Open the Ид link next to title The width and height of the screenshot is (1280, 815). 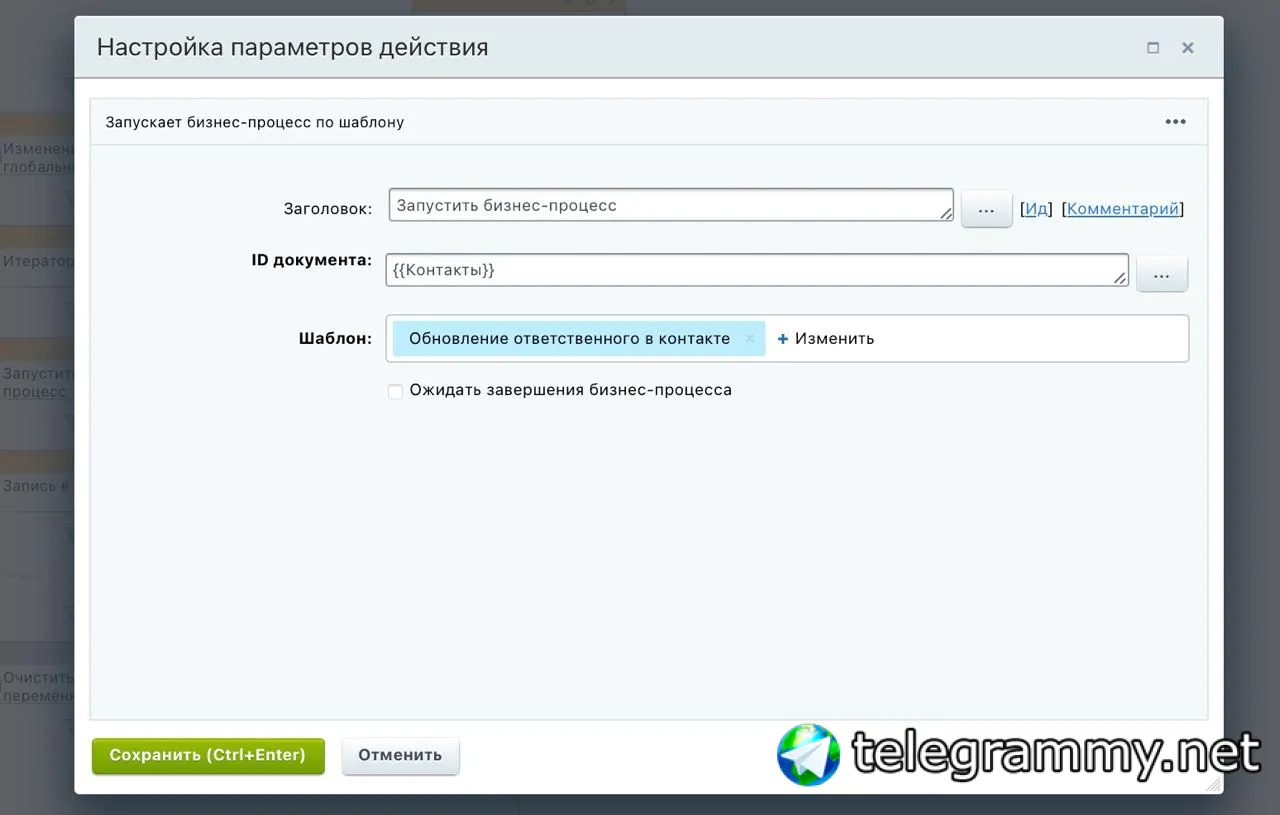pos(1037,209)
